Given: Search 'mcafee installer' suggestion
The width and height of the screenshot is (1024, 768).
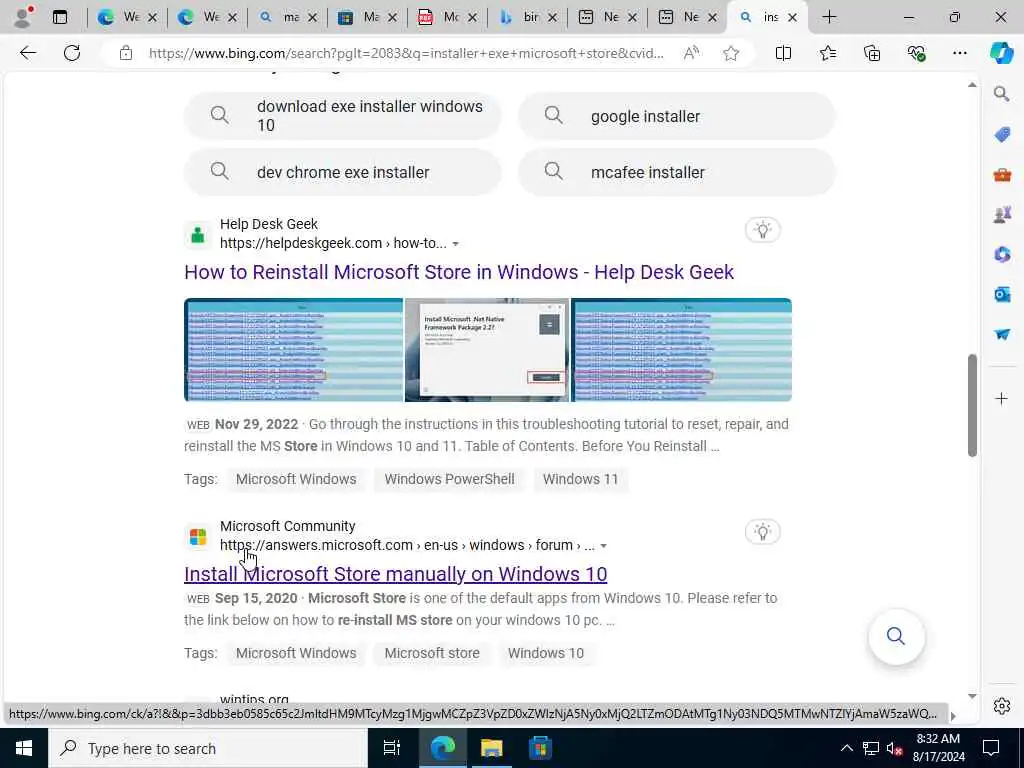Looking at the screenshot, I should coord(677,172).
